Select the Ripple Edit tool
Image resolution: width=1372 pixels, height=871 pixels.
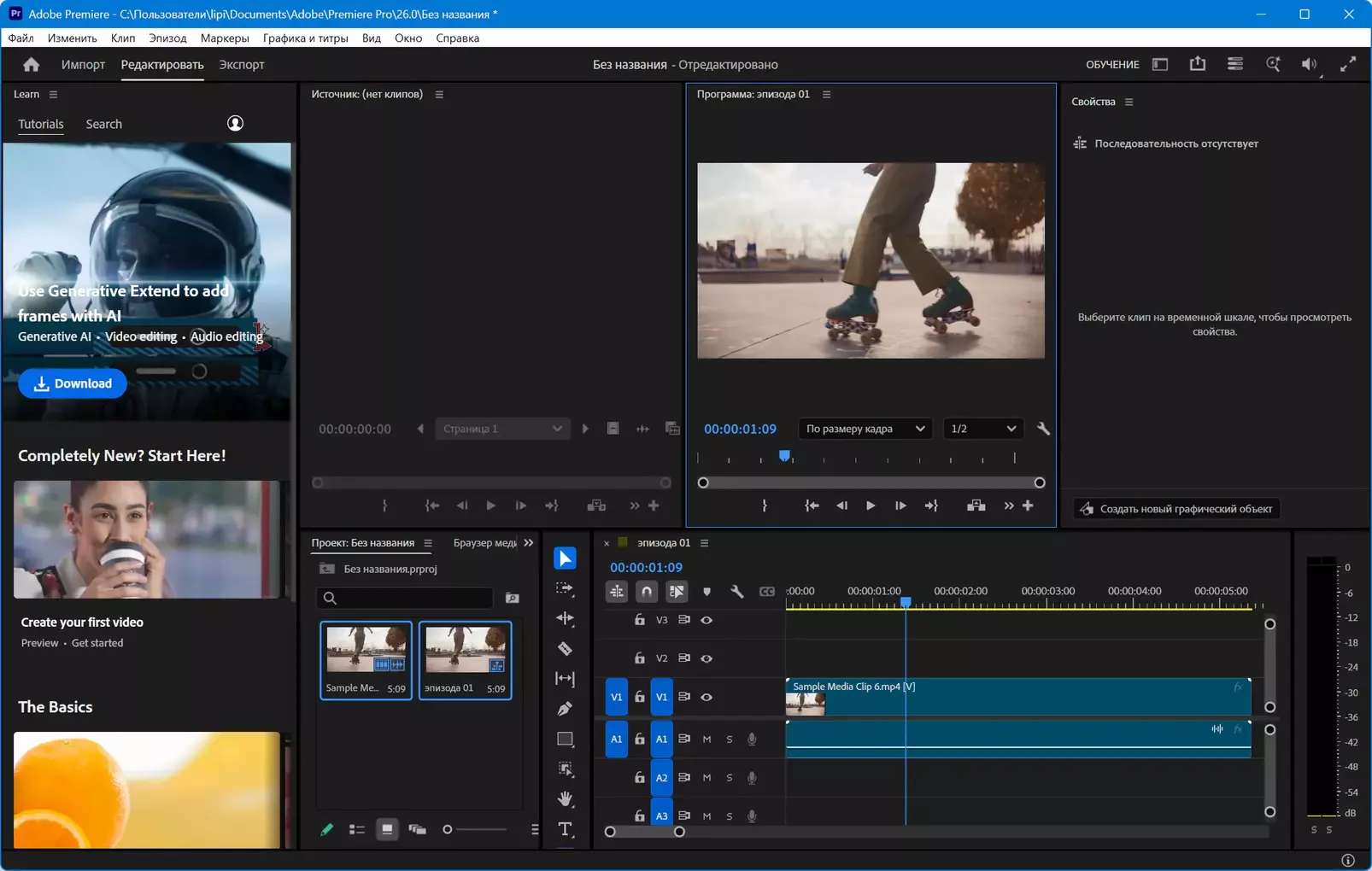click(565, 618)
